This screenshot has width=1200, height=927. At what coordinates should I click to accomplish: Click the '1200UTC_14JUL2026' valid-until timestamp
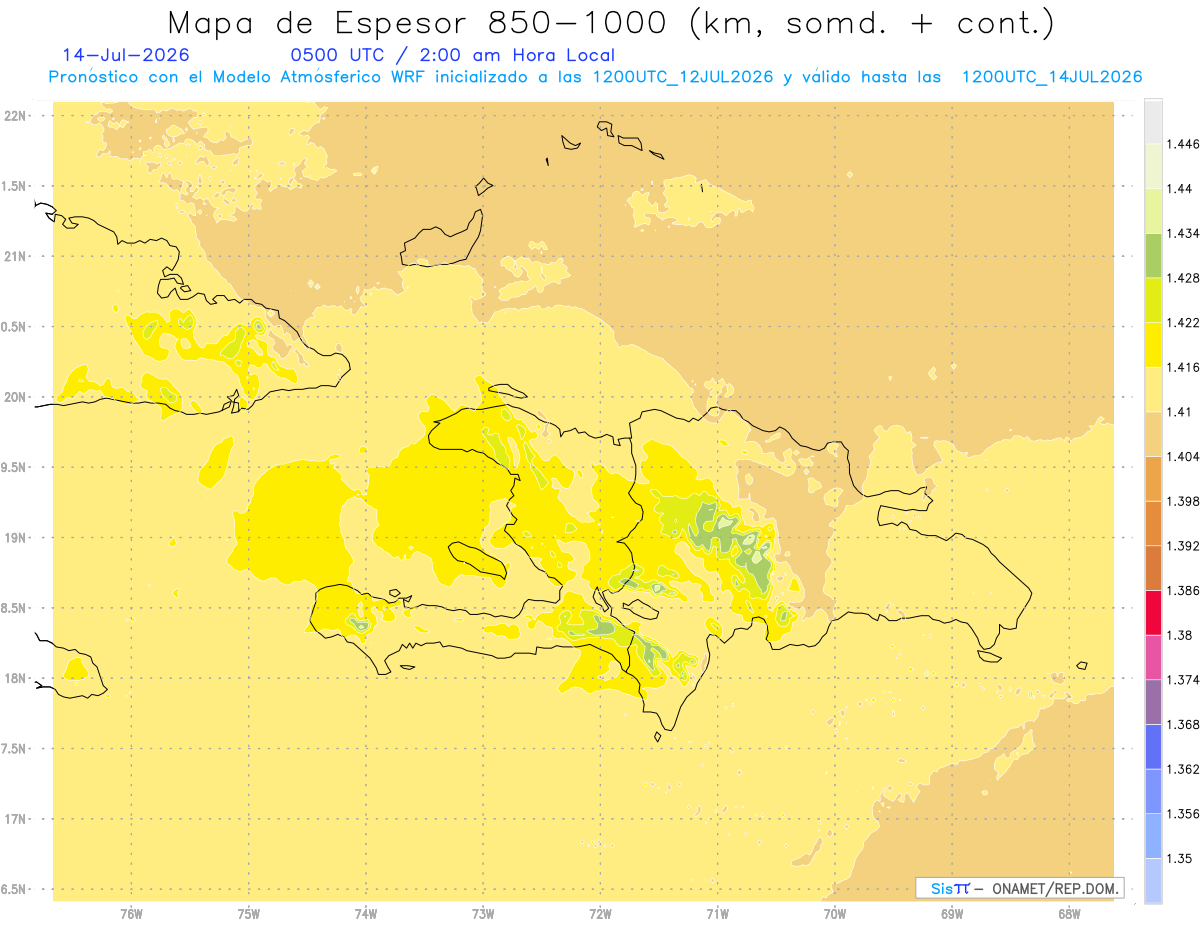tap(1052, 77)
